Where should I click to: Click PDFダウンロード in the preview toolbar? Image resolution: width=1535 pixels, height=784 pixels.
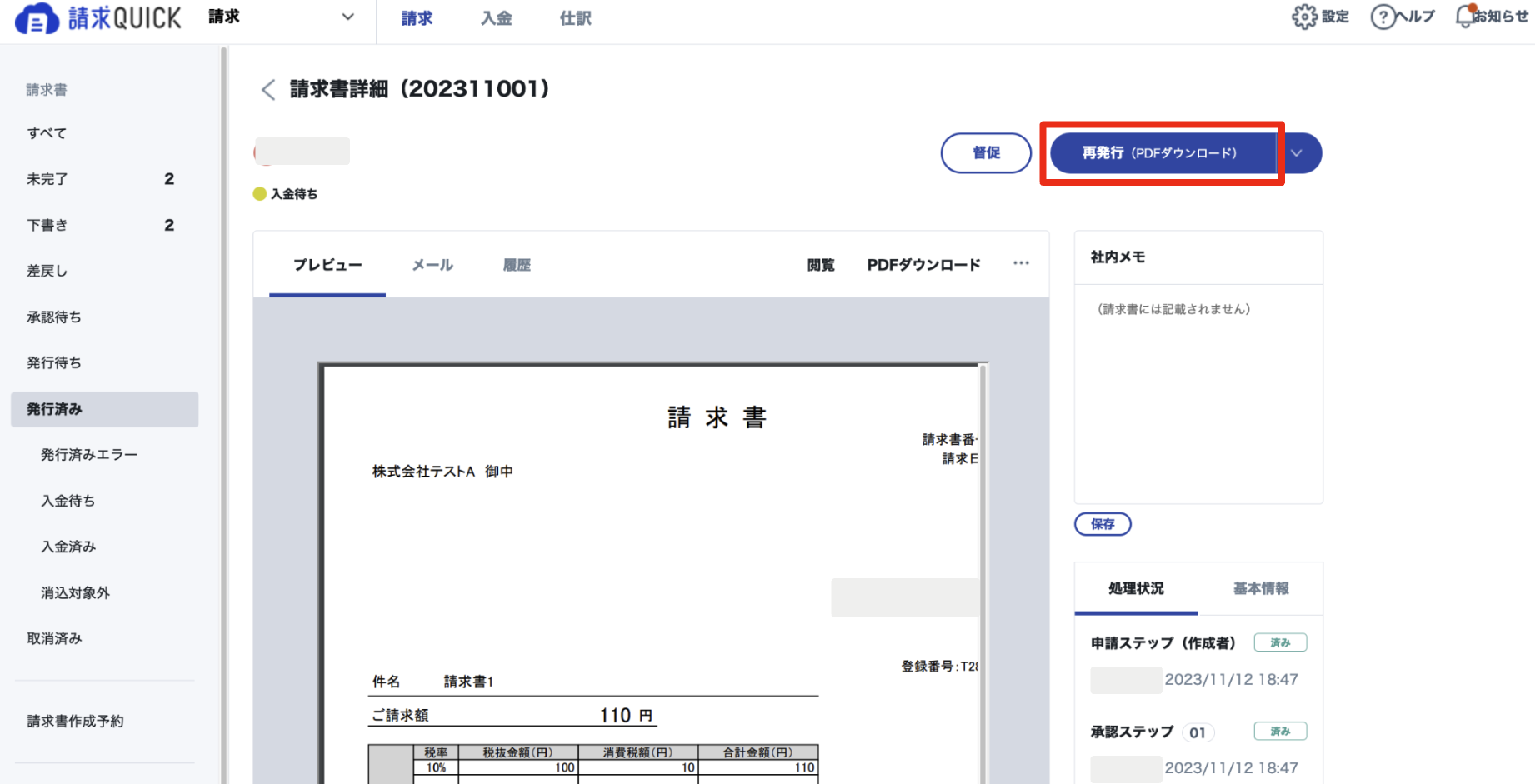pyautogui.click(x=923, y=265)
